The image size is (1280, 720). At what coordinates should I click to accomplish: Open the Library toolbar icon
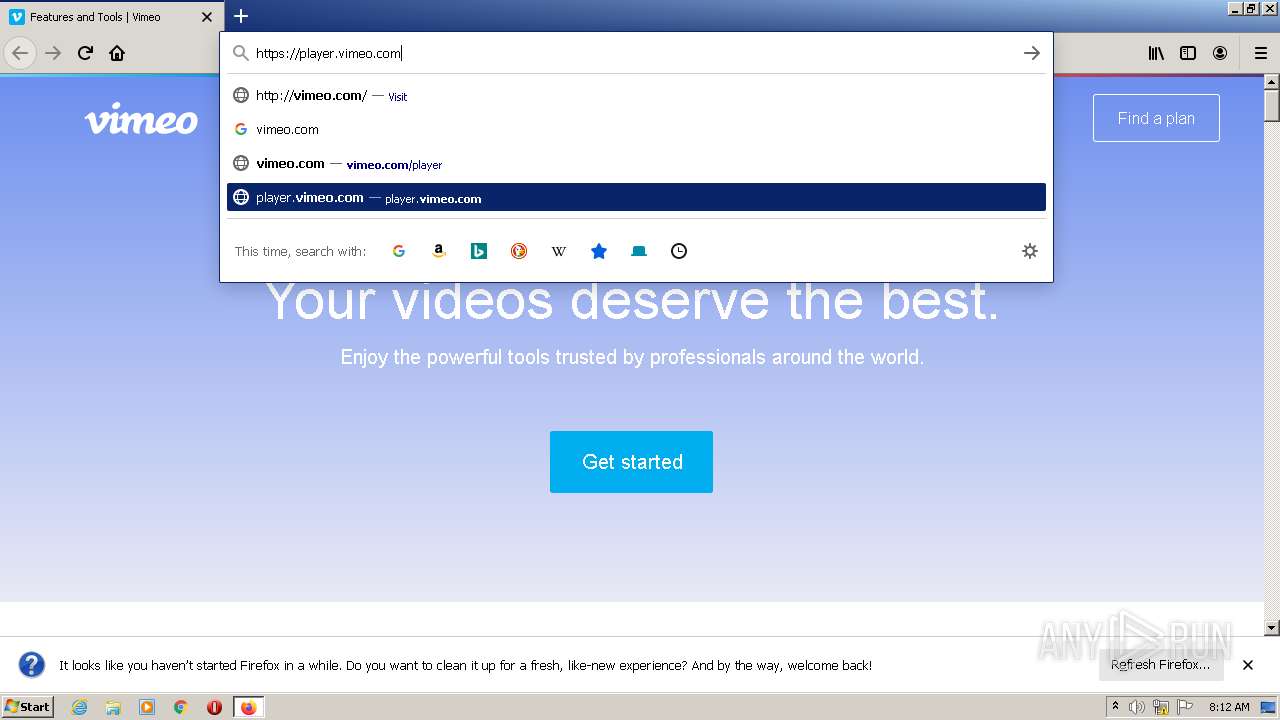(x=1156, y=53)
